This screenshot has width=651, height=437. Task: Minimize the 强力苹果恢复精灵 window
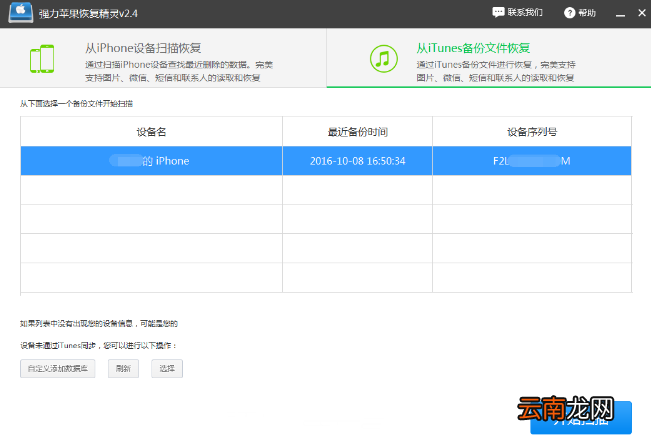coord(620,14)
